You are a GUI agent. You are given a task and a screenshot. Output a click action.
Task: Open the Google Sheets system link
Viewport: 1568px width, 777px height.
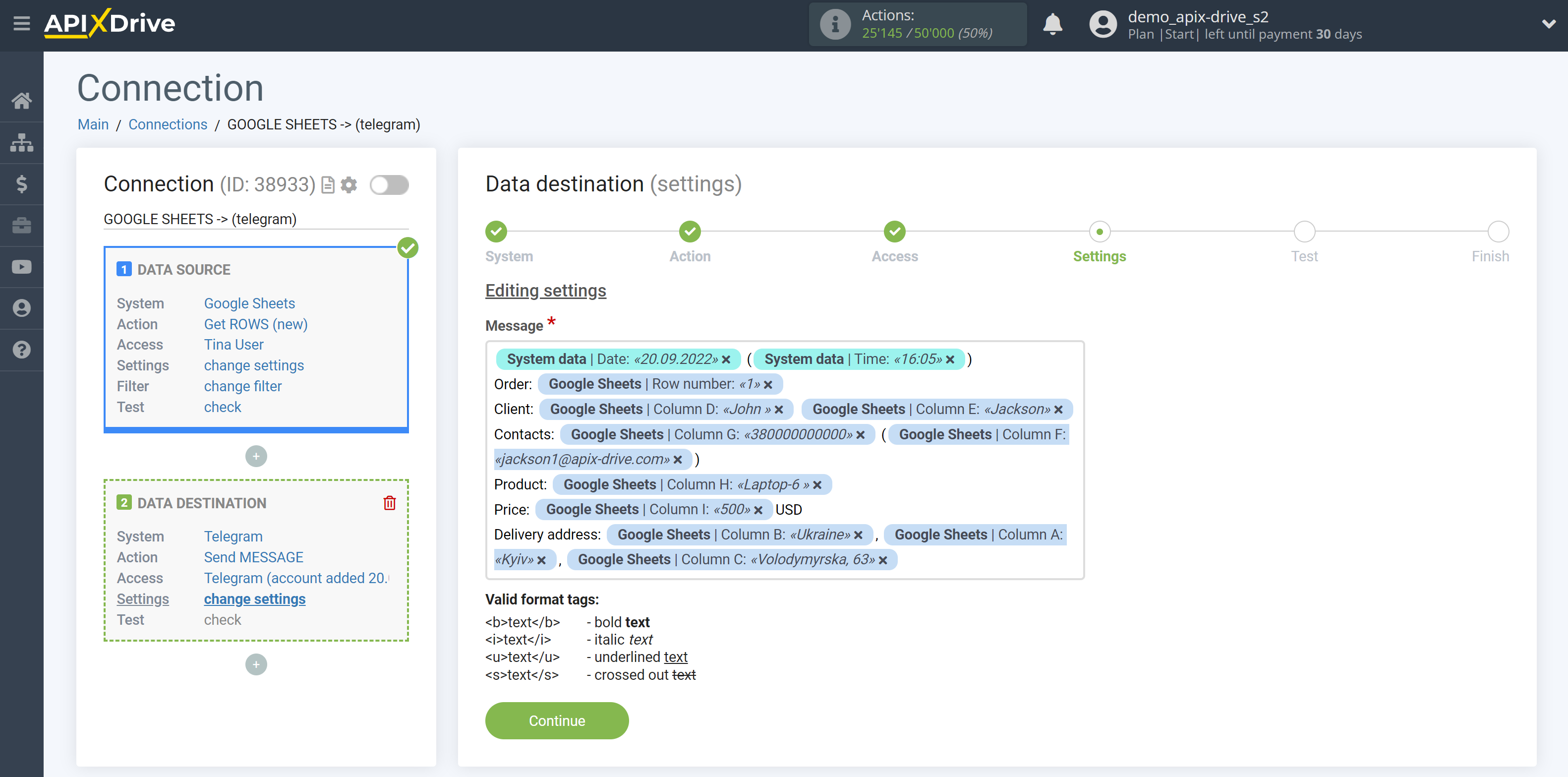pyautogui.click(x=249, y=303)
